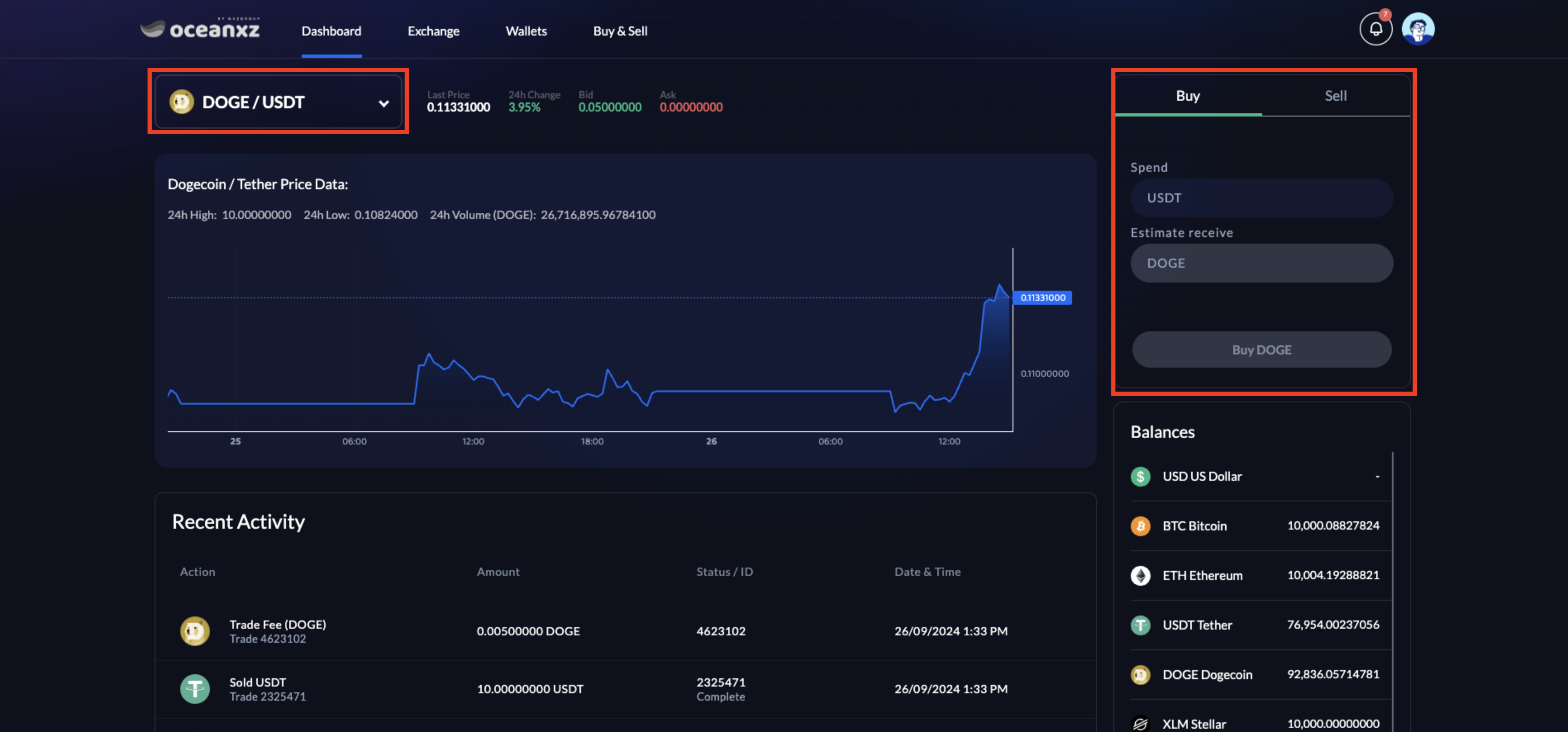Click the BTC Bitcoin balance icon
This screenshot has height=732, width=1568.
point(1140,526)
